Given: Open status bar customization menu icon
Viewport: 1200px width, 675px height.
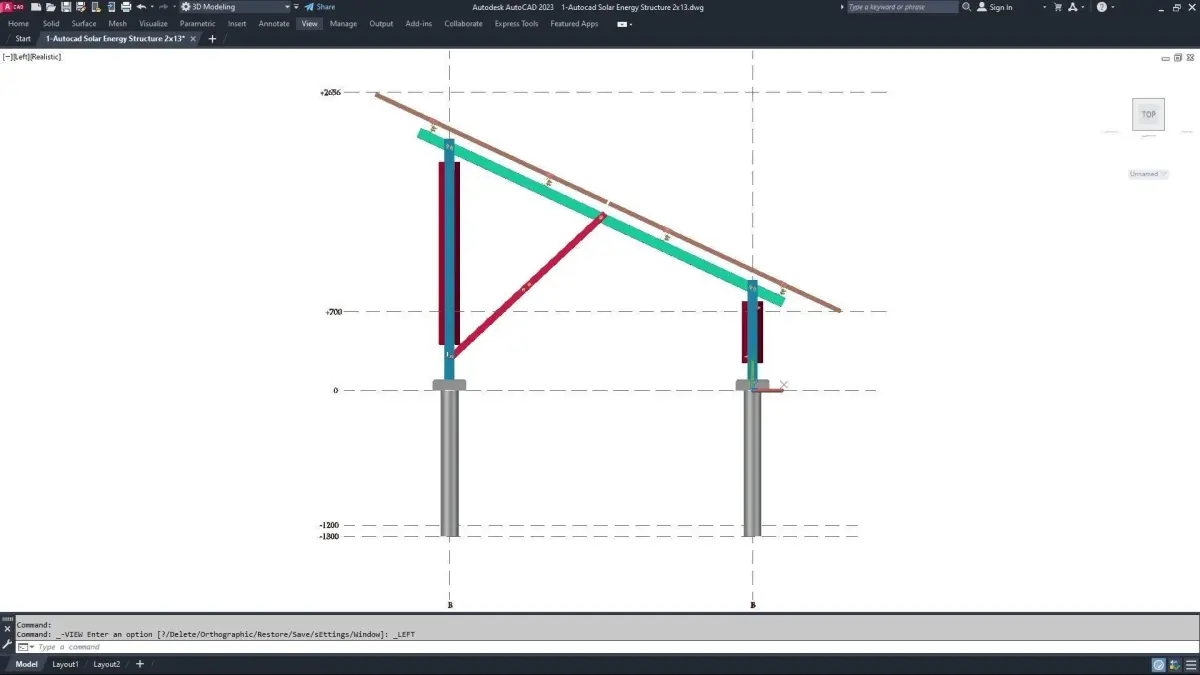Looking at the screenshot, I should coord(1191,665).
